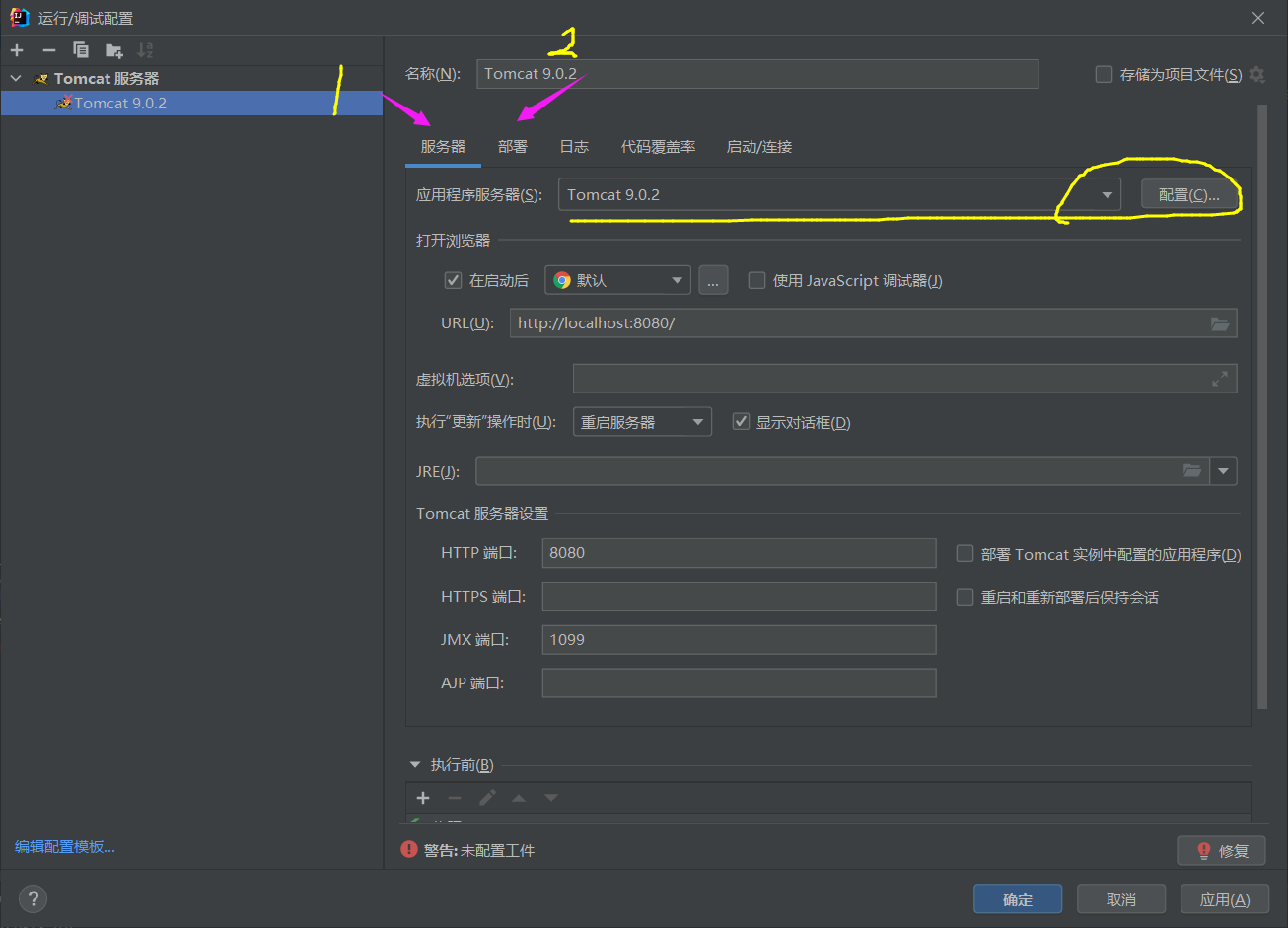Open help with the question mark button
This screenshot has height=928, width=1288.
point(33,898)
